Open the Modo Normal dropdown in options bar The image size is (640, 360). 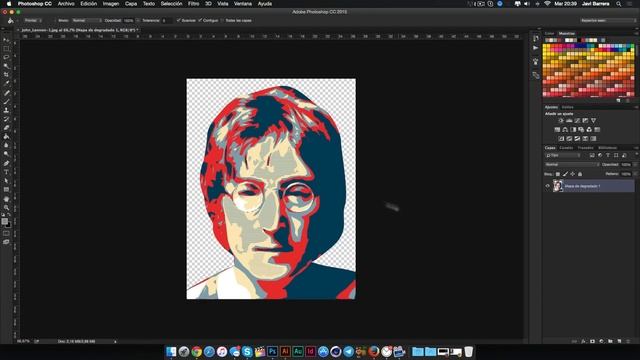86,20
